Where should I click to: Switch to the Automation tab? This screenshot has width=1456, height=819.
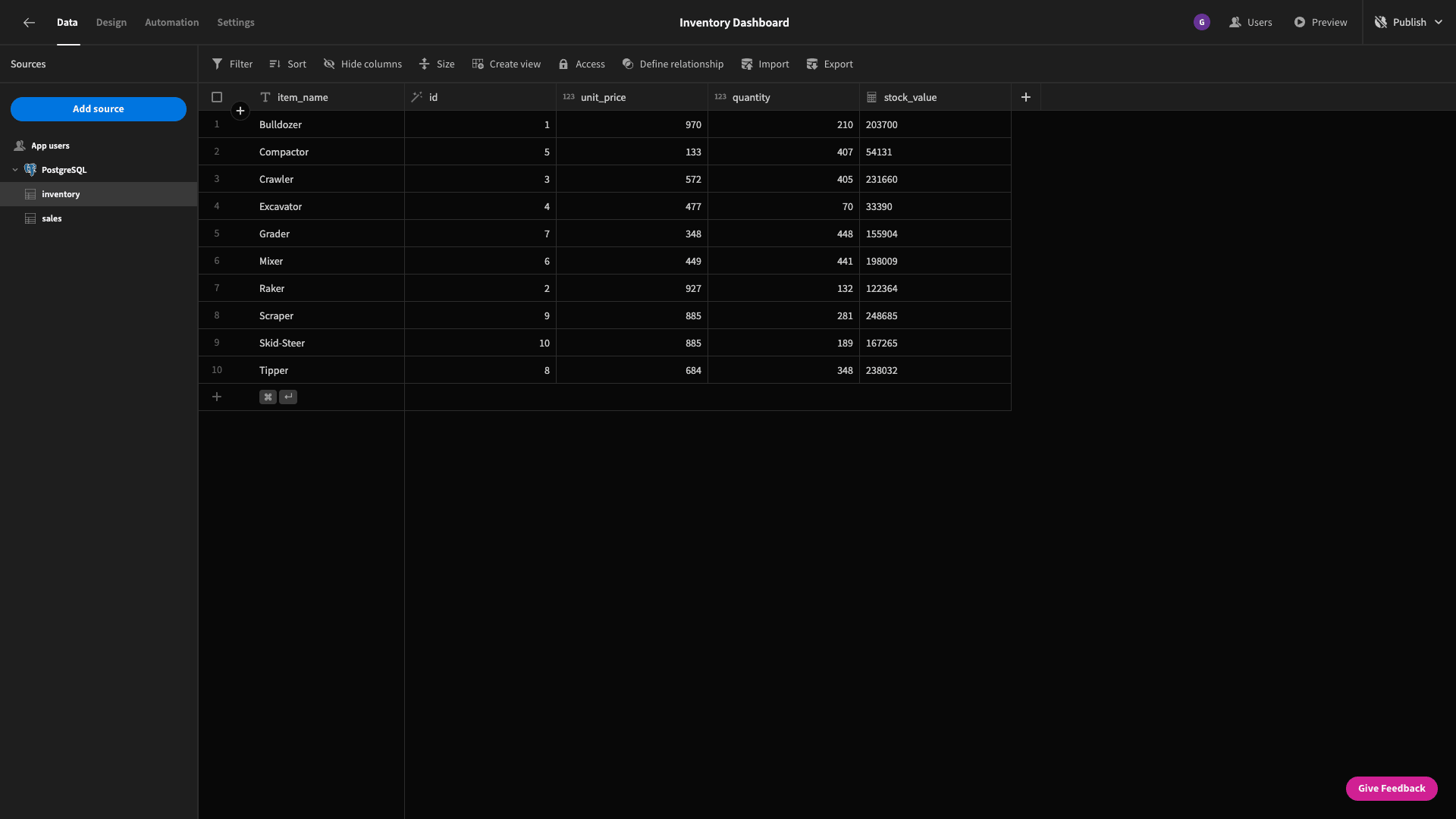tap(172, 23)
